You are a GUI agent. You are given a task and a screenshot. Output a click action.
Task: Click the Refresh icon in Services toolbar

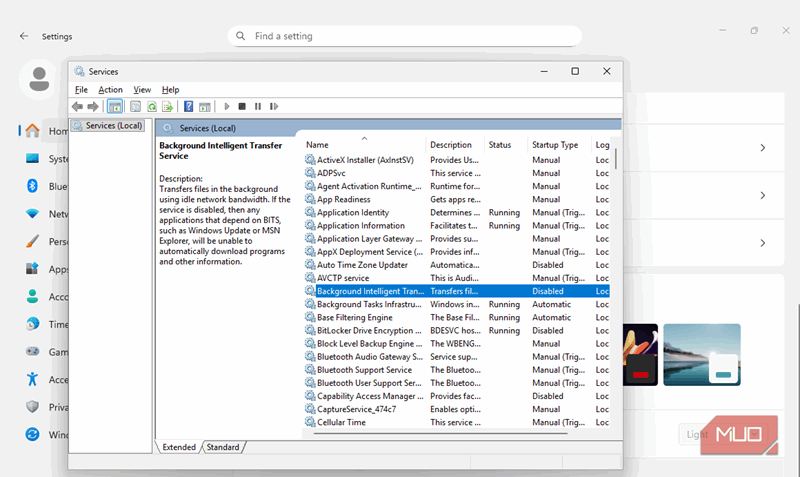(152, 106)
